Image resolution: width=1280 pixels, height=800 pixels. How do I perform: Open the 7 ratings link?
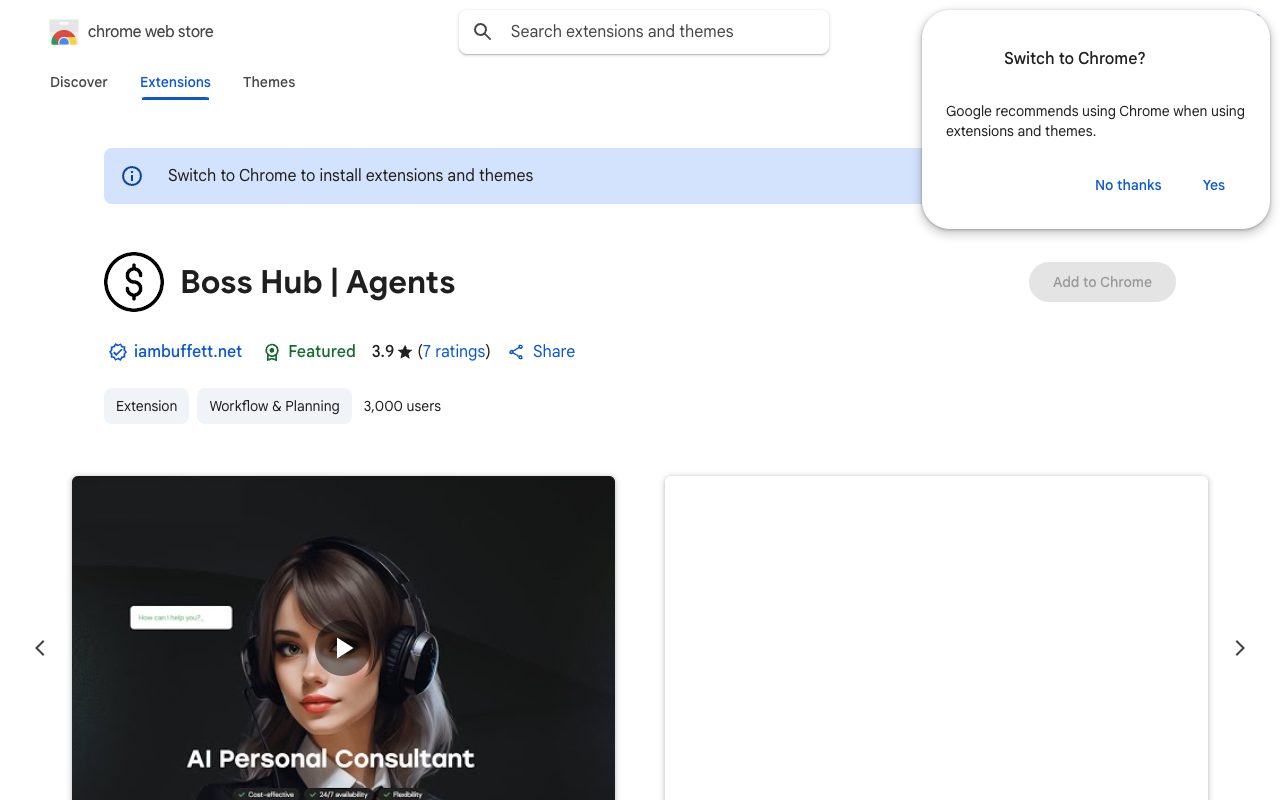pos(454,351)
